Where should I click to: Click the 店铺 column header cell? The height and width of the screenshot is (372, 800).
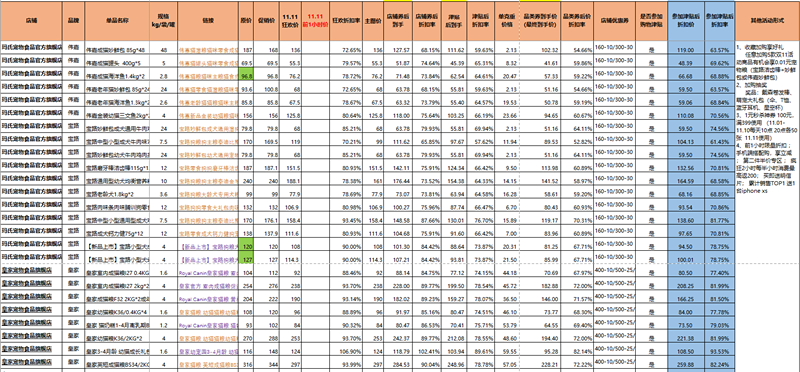pyautogui.click(x=31, y=21)
